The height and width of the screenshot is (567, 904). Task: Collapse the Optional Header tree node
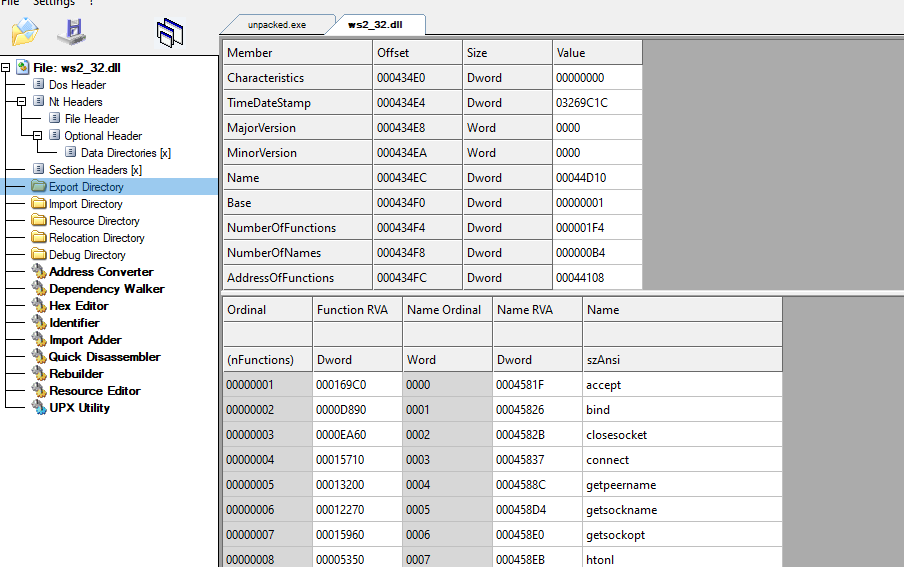coord(38,136)
